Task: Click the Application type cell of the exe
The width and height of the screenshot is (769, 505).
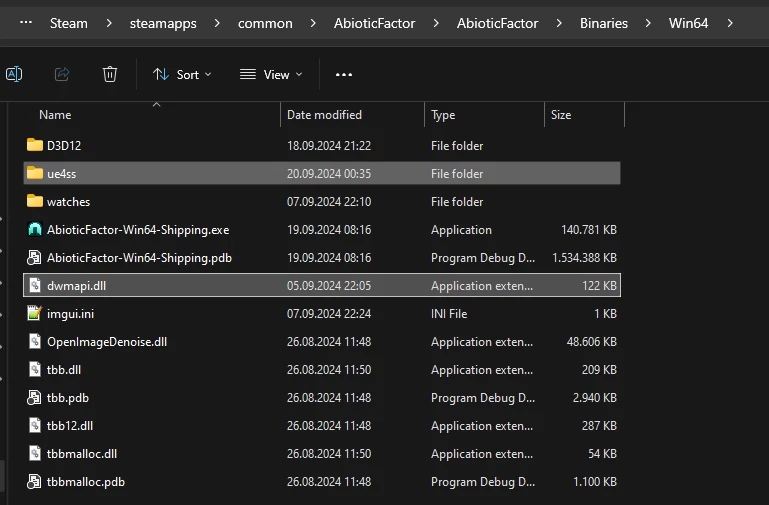Action: click(x=461, y=230)
